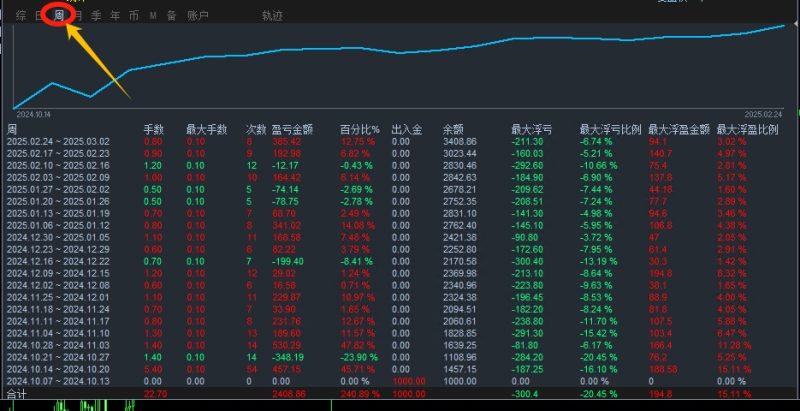The image size is (800, 411).
Task: Open the 币 currency tab
Action: click(x=134, y=16)
